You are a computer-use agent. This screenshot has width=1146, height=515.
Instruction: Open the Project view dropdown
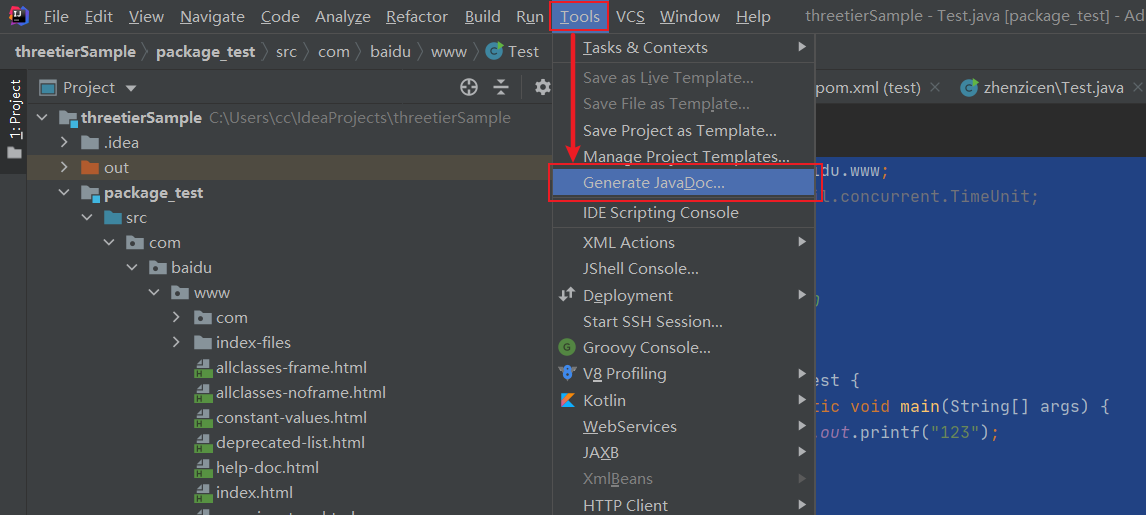coord(130,88)
